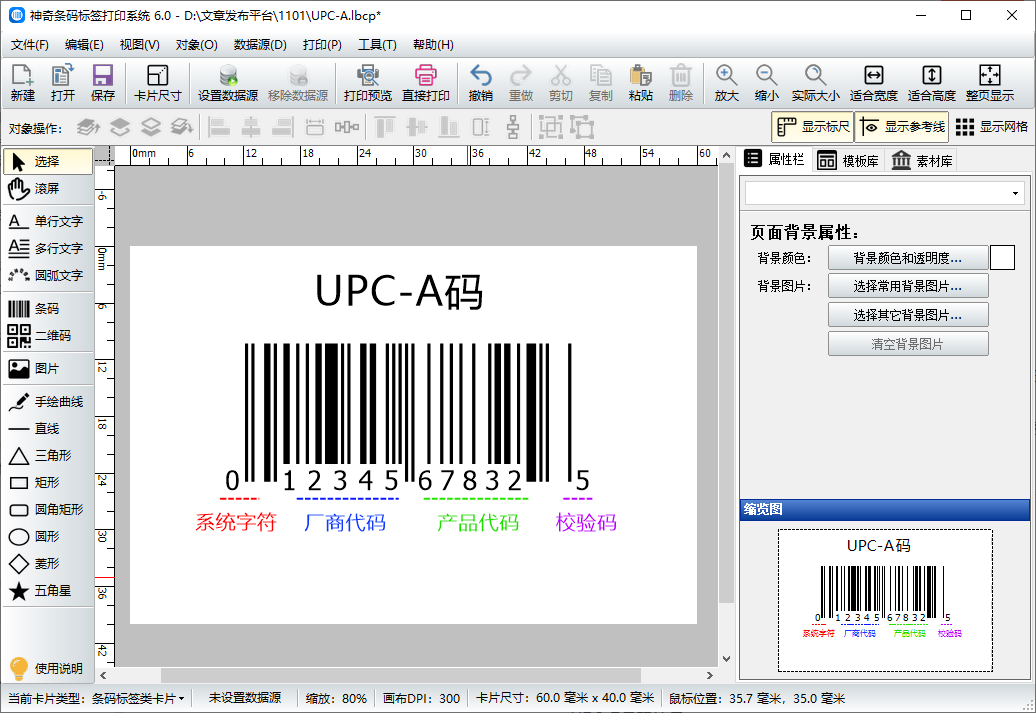Activate the 滚屏 hand tool

tap(48, 189)
